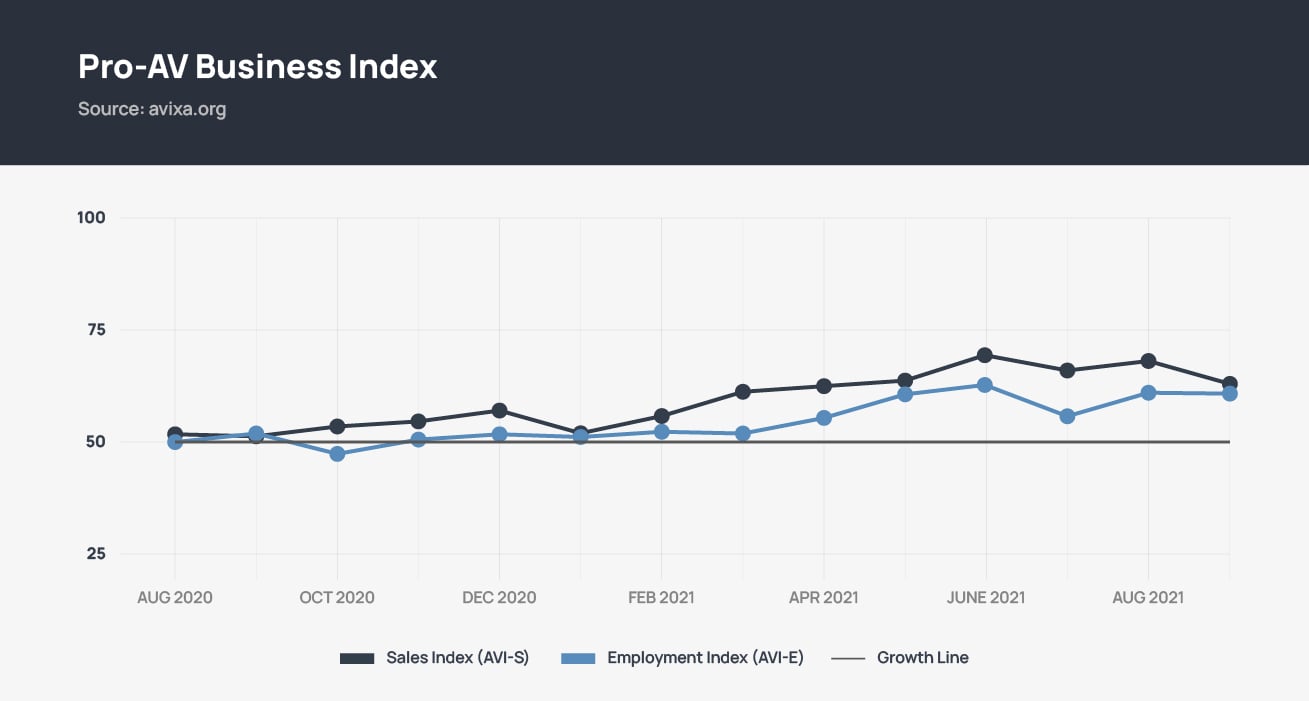Click the dark Sales Index legend swatch
Image resolution: width=1309 pixels, height=701 pixels.
click(356, 658)
